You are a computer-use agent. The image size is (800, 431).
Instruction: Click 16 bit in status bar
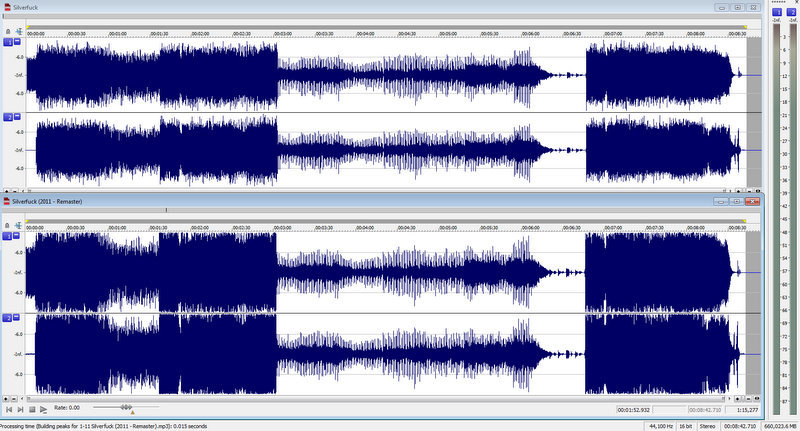click(685, 426)
